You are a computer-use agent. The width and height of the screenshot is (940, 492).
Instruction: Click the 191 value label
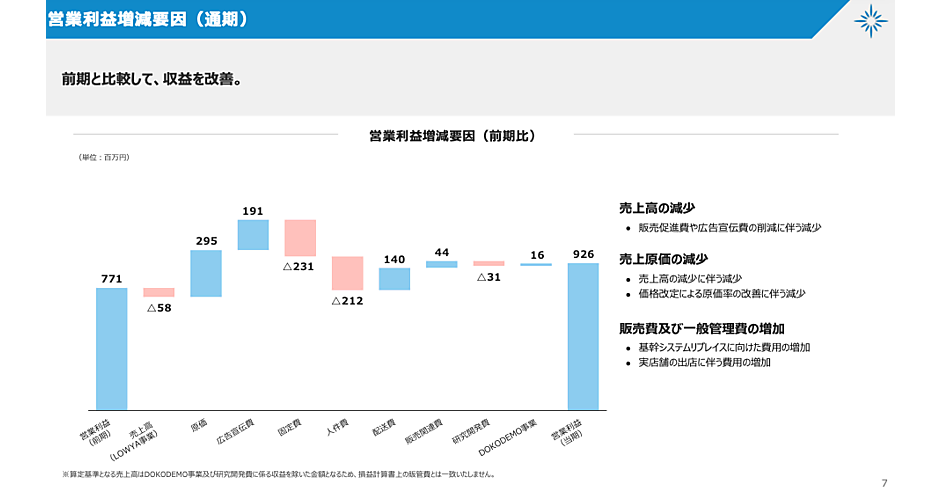[x=253, y=211]
